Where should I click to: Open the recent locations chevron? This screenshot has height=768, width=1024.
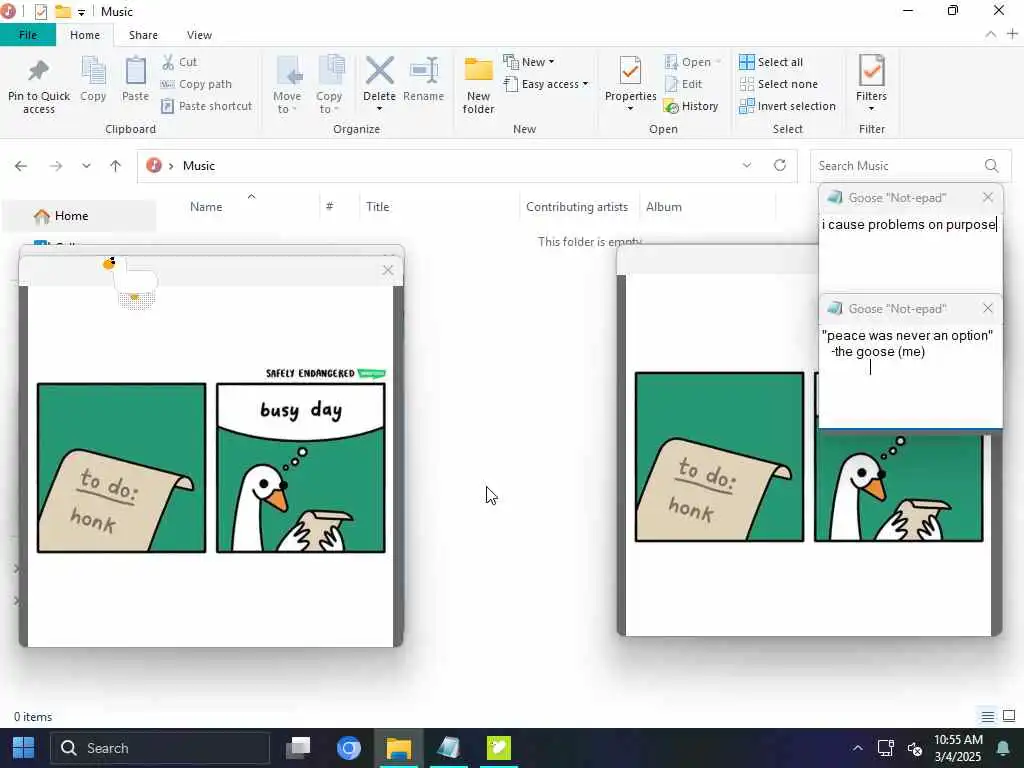(86, 166)
